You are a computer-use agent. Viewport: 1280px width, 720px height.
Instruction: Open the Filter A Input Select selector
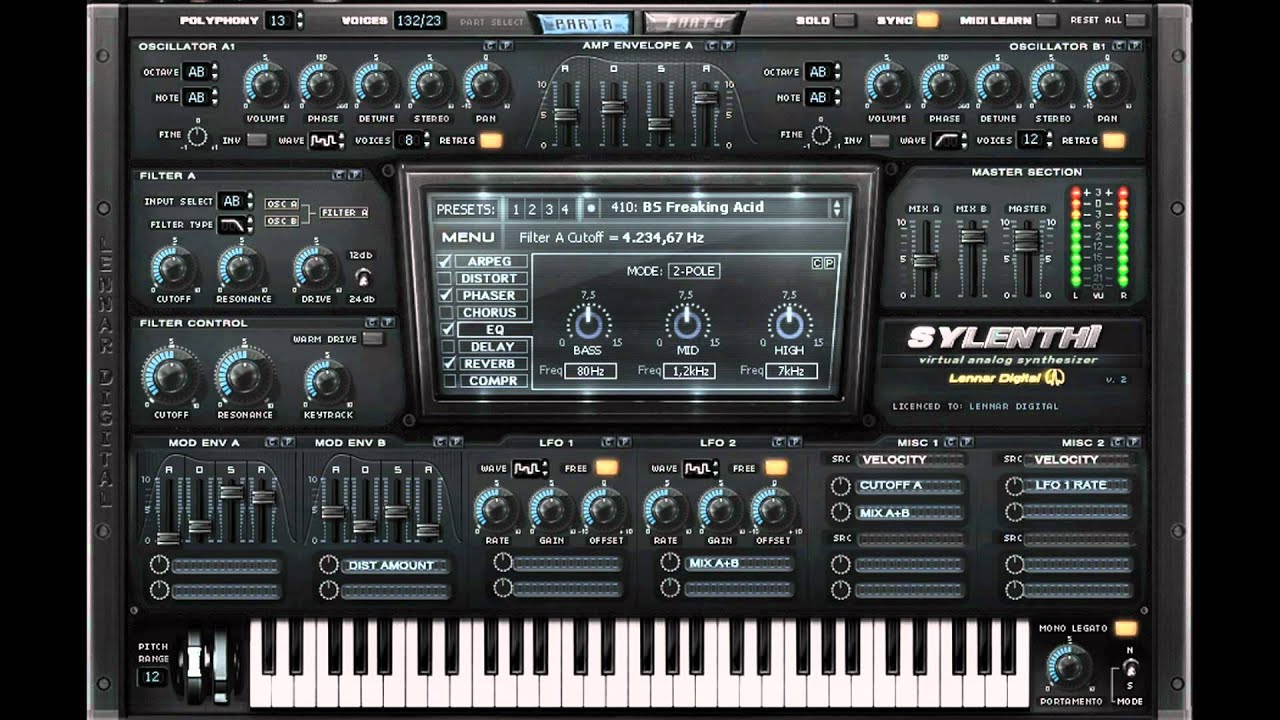(x=236, y=201)
